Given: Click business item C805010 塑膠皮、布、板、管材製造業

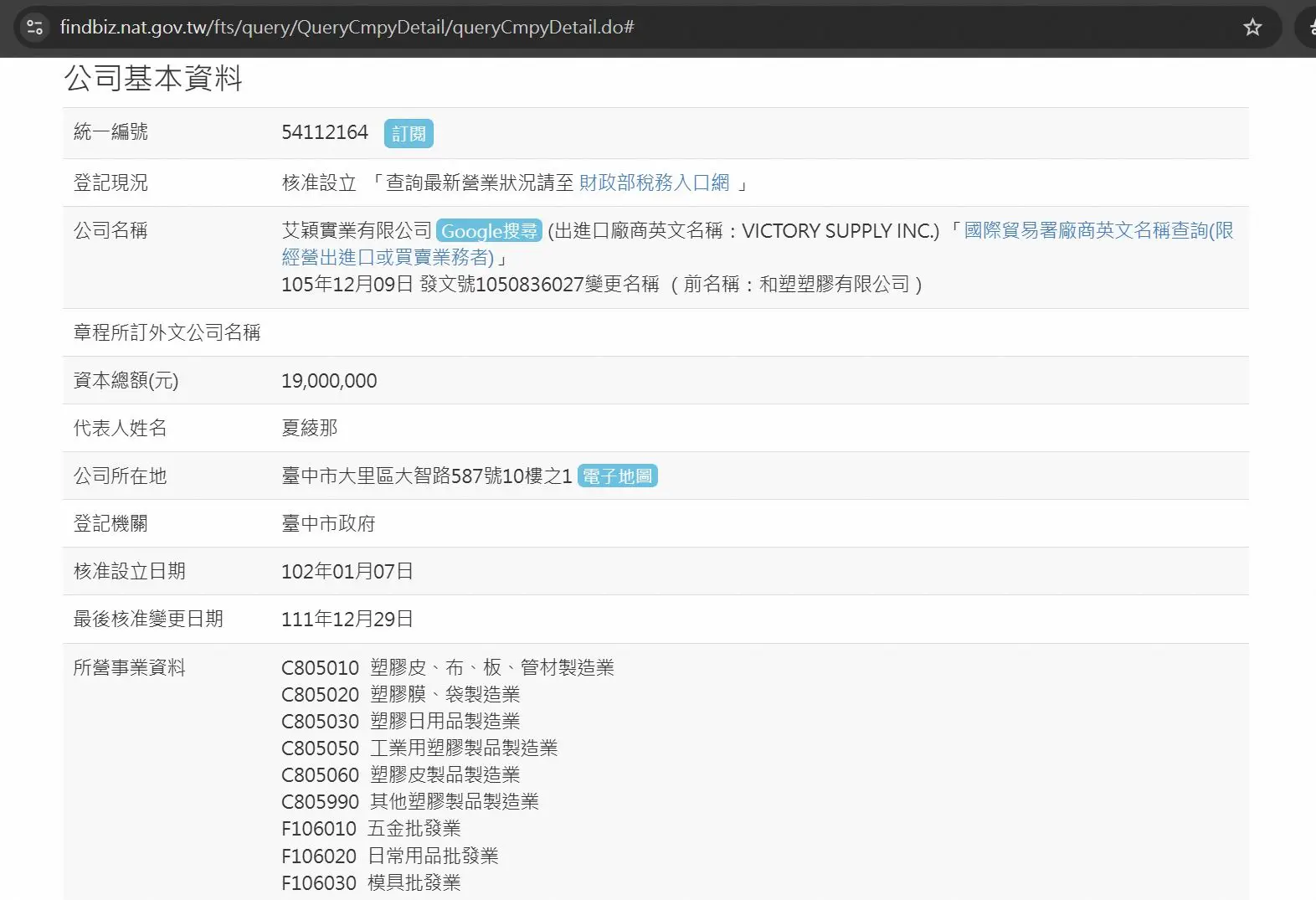Looking at the screenshot, I should (x=447, y=668).
